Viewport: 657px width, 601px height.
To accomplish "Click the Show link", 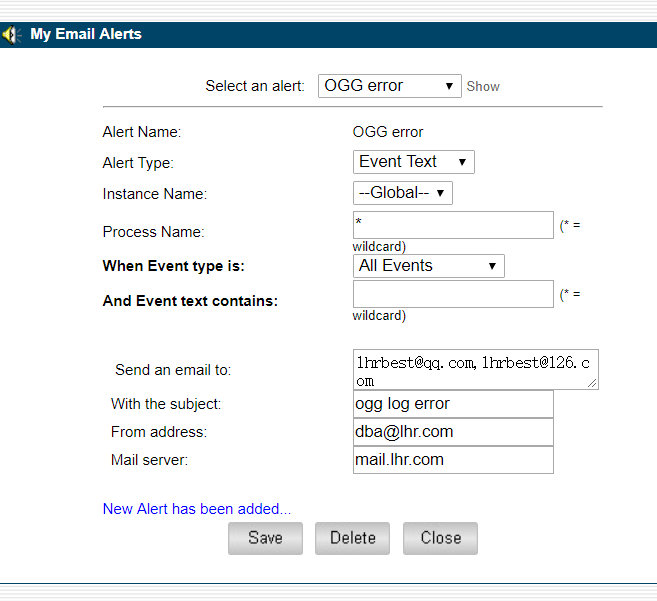I will pyautogui.click(x=483, y=87).
